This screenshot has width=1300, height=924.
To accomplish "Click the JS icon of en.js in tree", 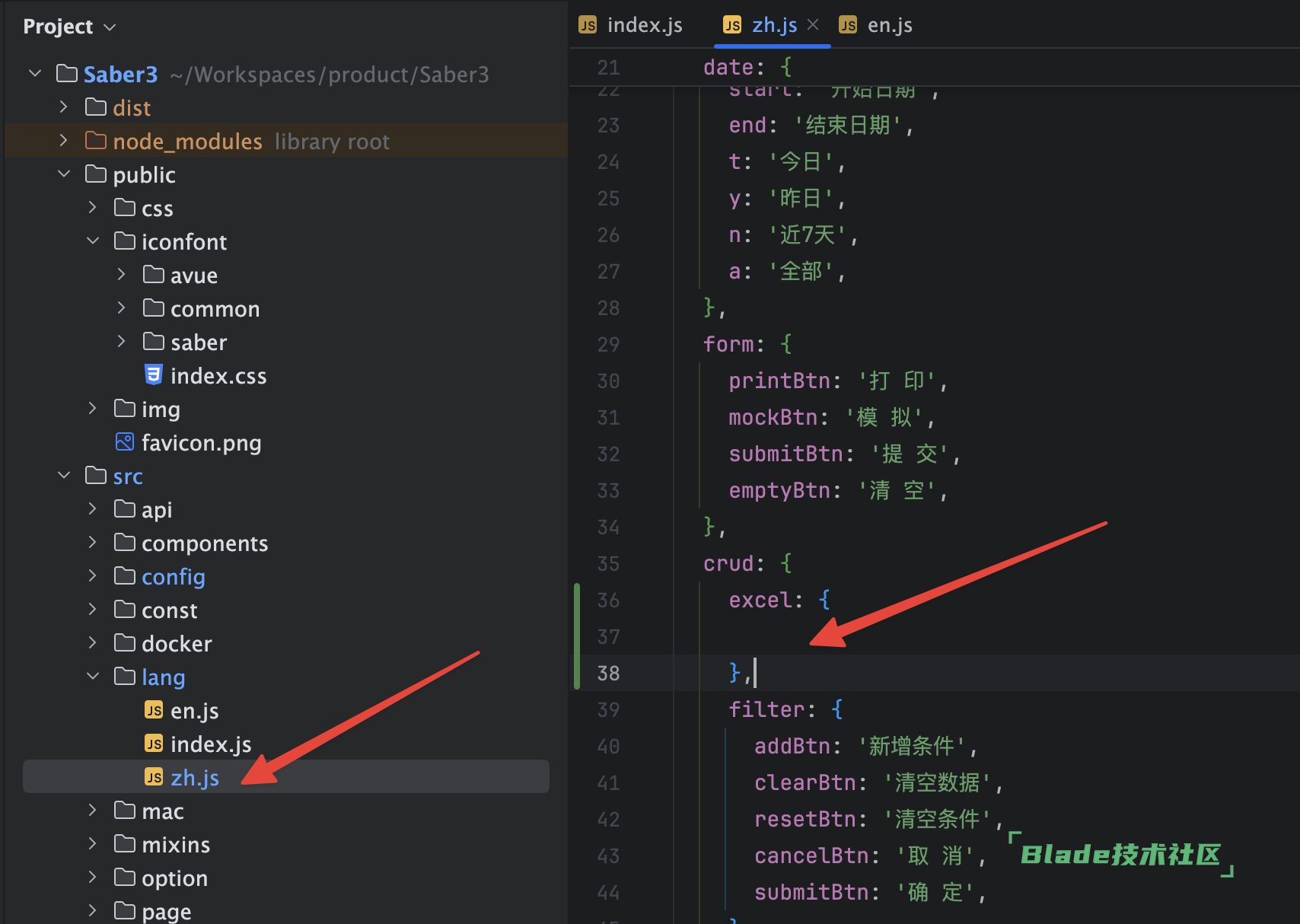I will [154, 710].
